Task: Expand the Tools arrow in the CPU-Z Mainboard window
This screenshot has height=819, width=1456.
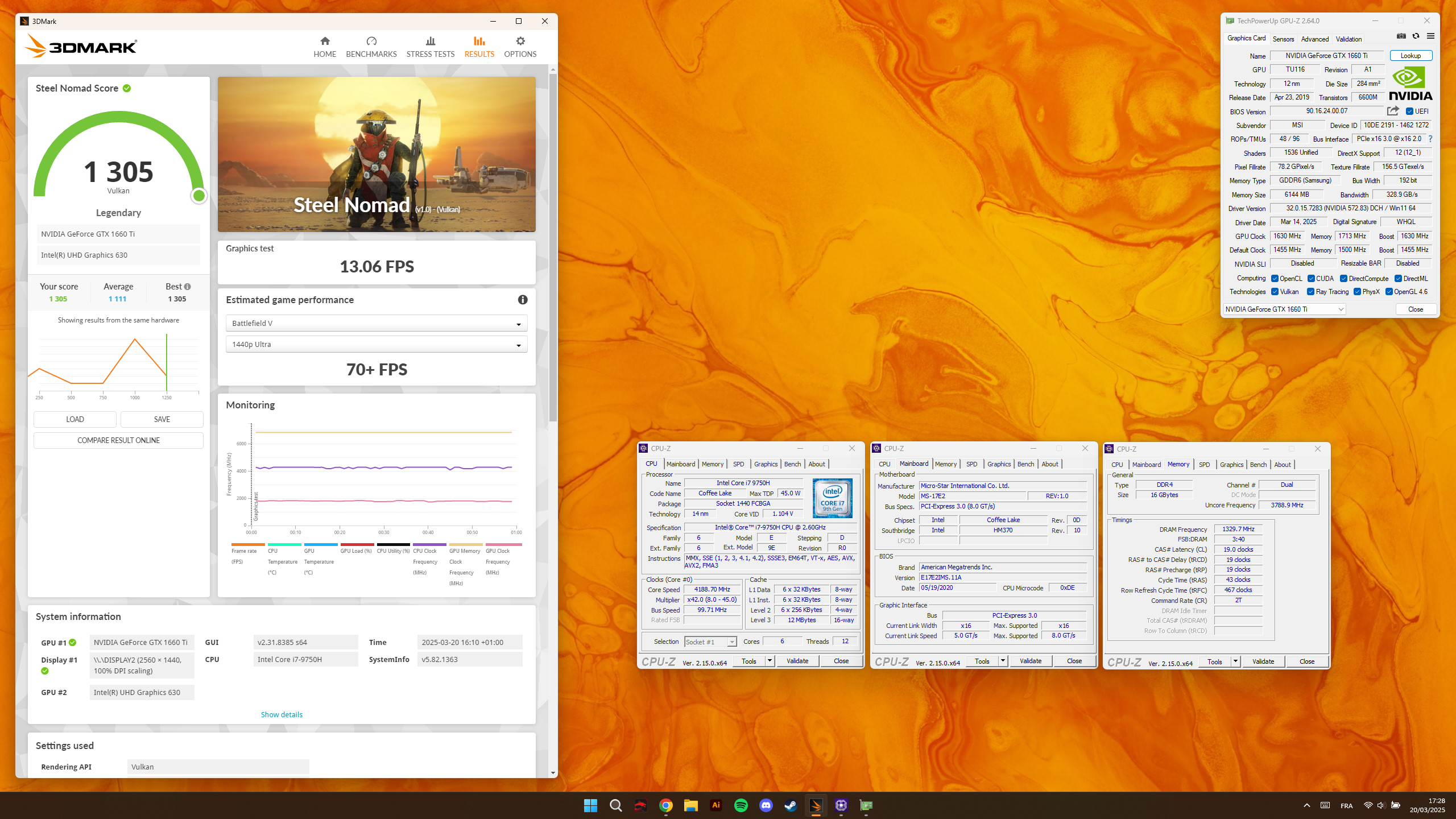Action: coord(1003,661)
